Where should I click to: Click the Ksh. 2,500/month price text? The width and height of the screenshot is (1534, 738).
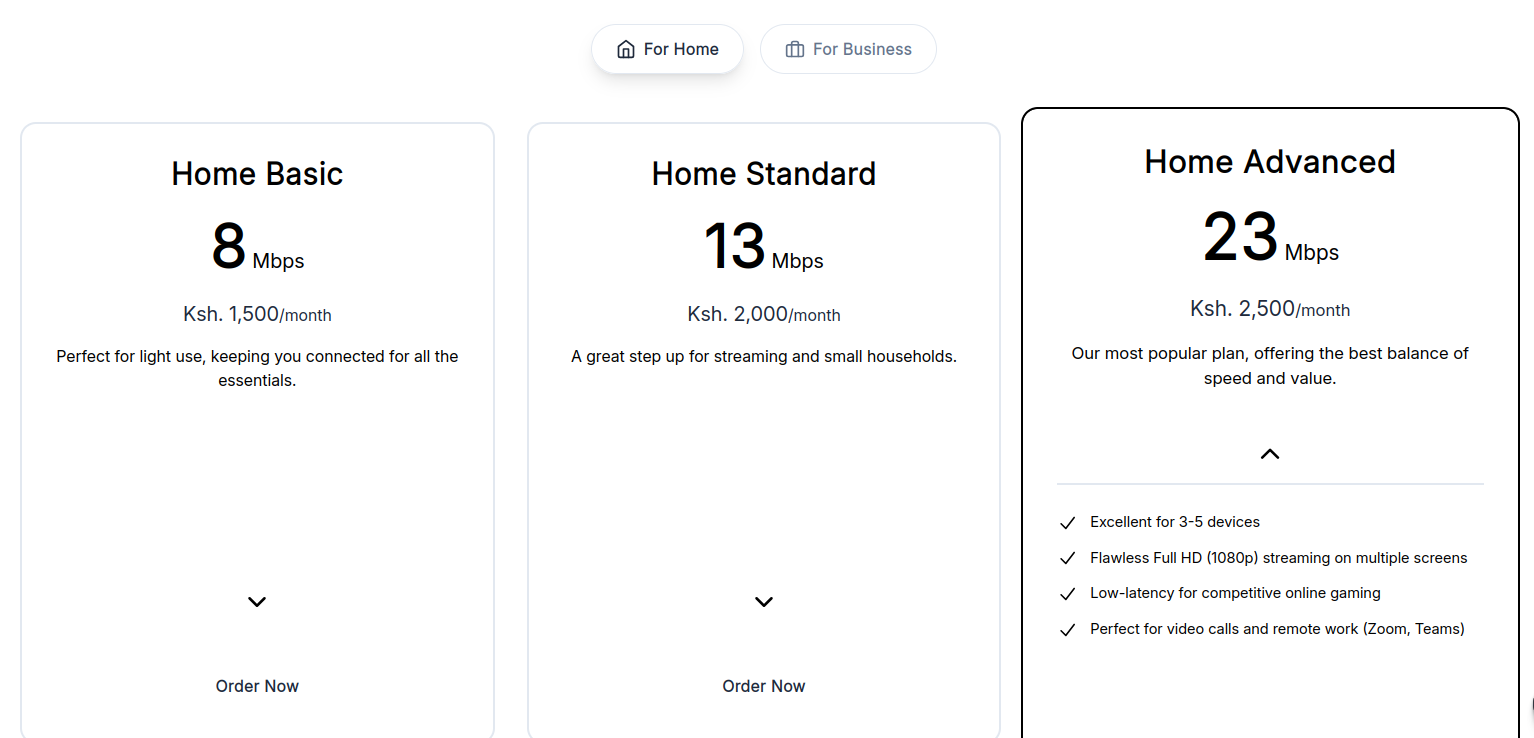click(1269, 309)
